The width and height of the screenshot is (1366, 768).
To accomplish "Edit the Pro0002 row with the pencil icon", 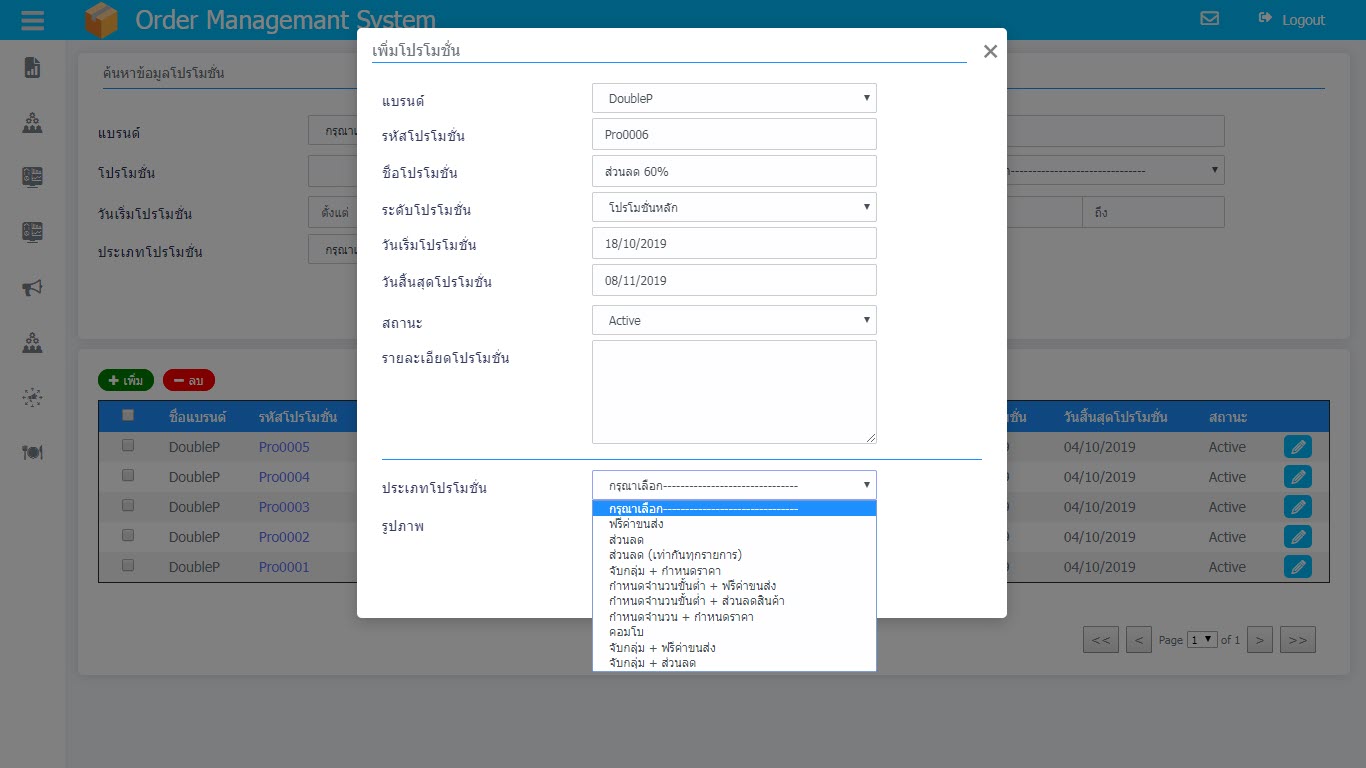I will (1297, 537).
